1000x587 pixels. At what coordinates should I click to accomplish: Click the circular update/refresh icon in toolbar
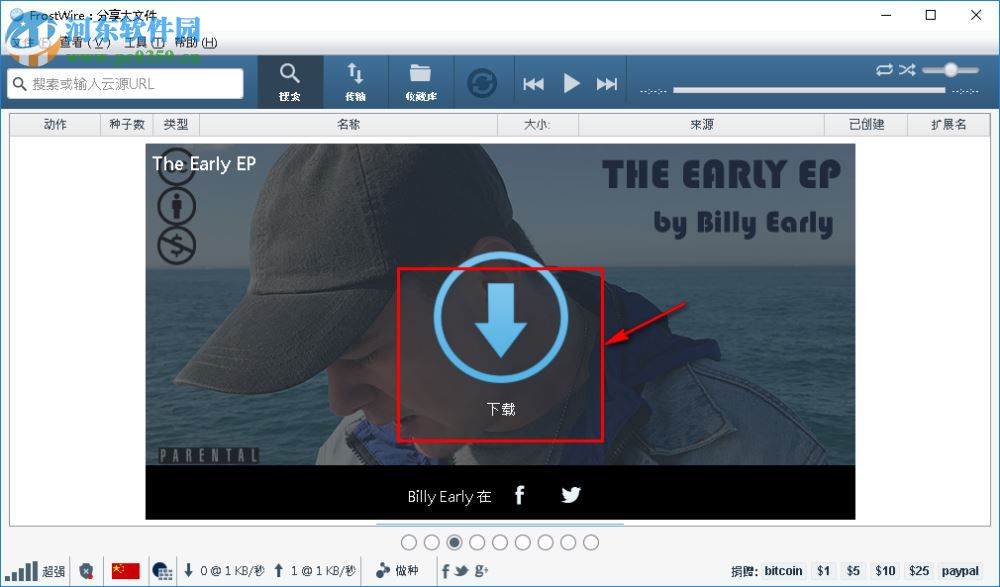pos(482,83)
